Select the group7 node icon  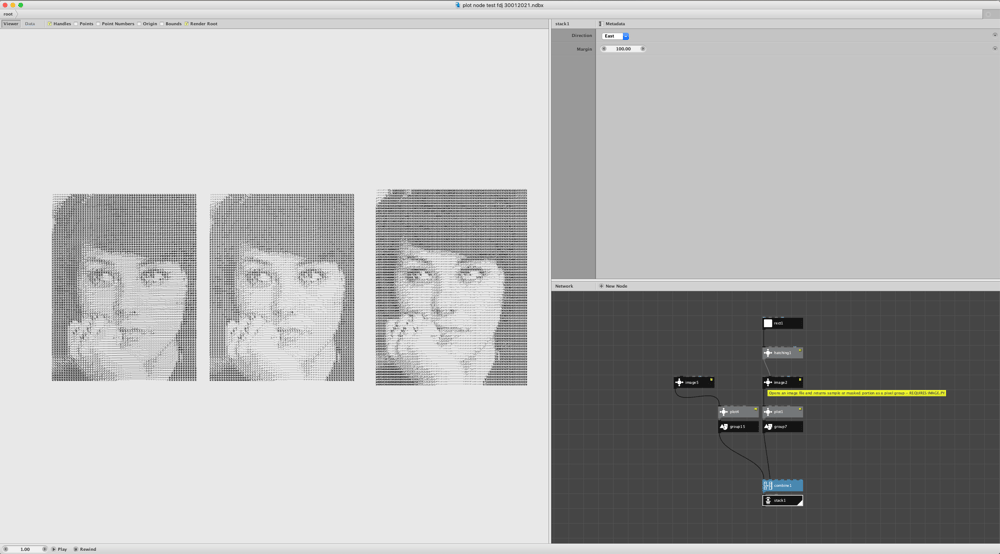(x=768, y=426)
